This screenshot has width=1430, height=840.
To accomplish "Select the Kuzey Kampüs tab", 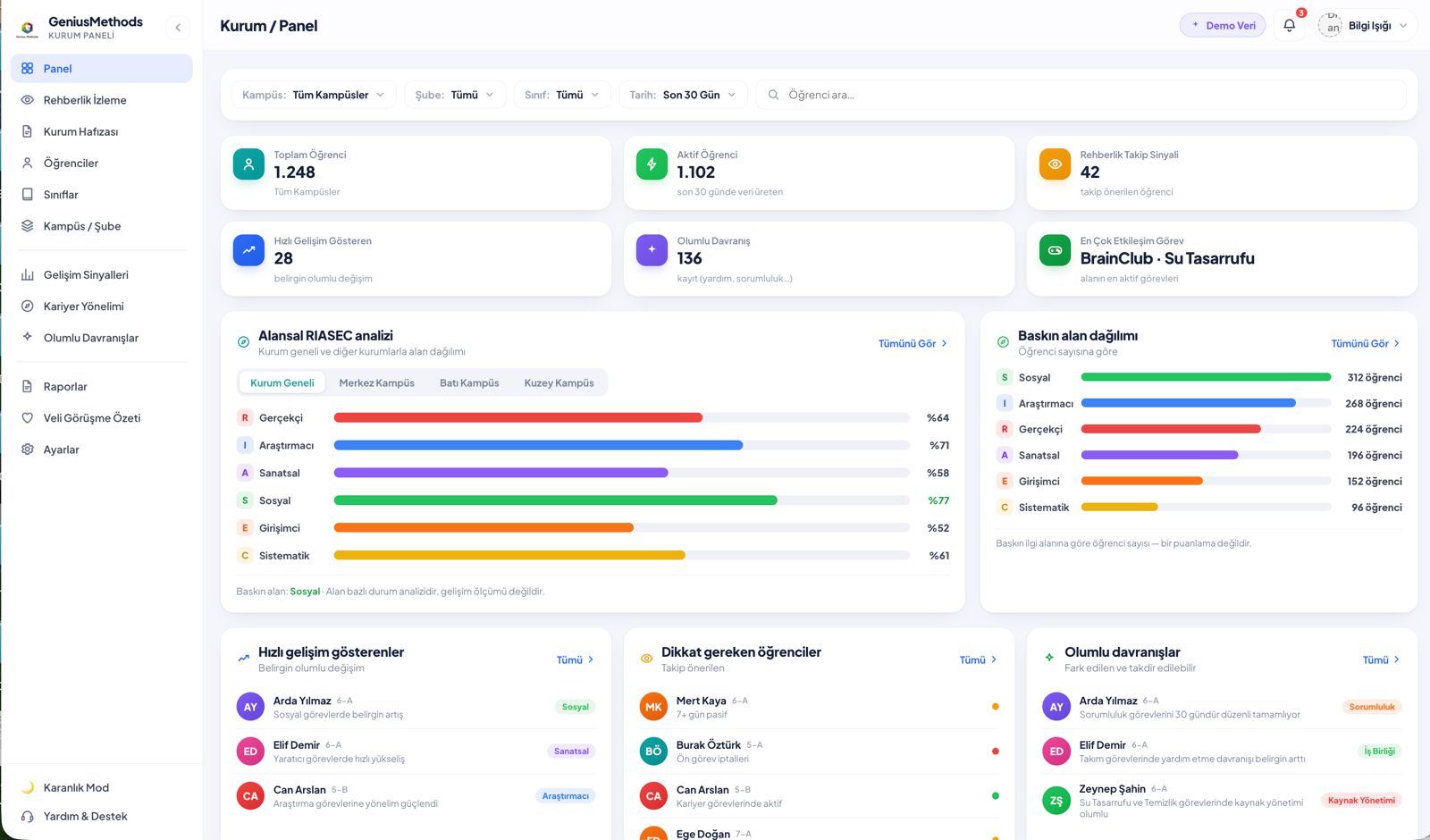I will pyautogui.click(x=559, y=383).
